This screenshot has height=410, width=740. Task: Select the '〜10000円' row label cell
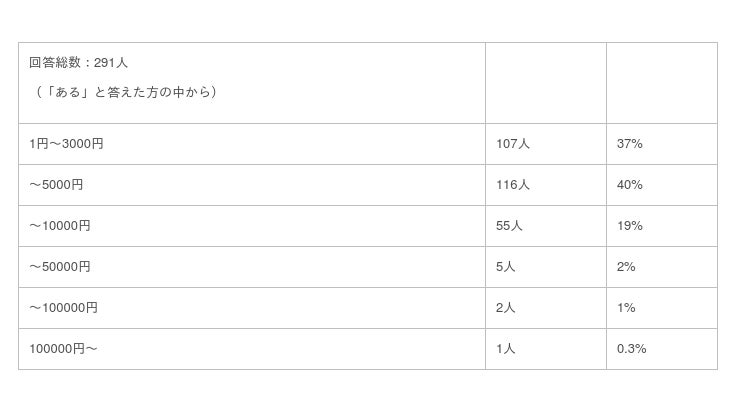tap(60, 226)
